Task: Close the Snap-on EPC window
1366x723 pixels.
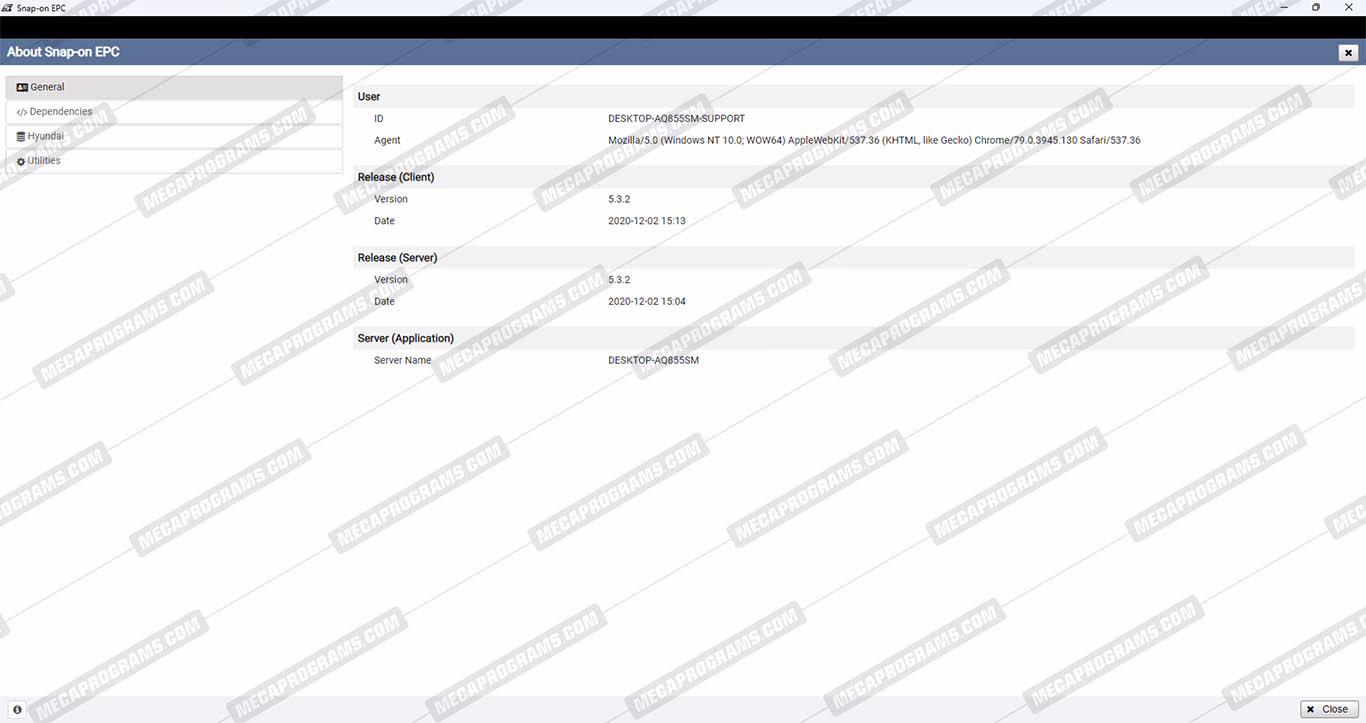Action: coord(1347,7)
